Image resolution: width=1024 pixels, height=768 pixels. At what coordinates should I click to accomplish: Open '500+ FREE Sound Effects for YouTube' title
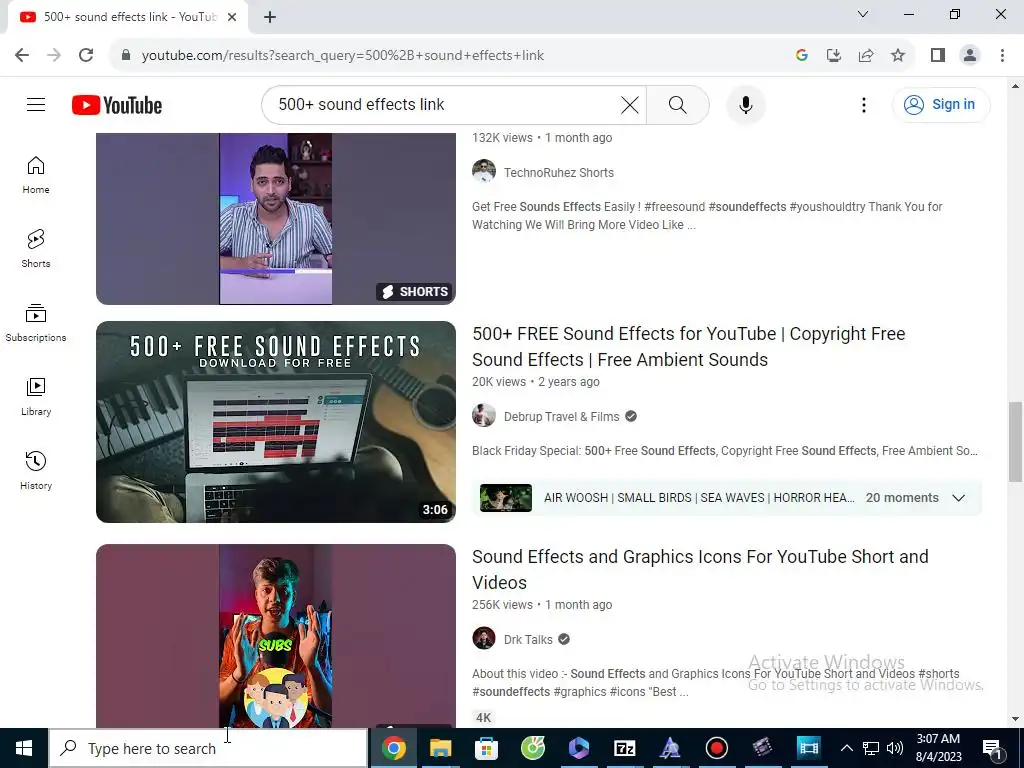coord(688,347)
